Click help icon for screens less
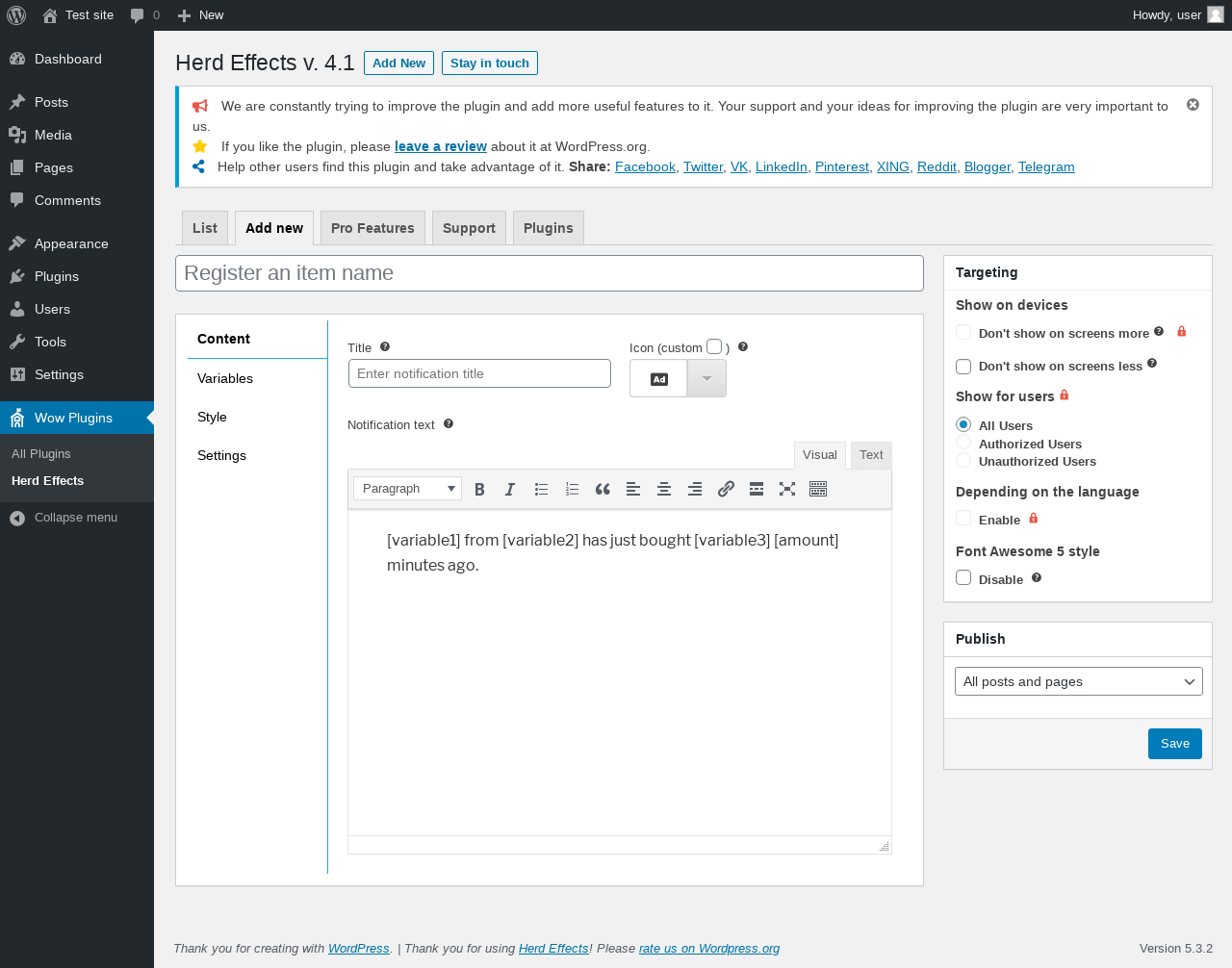This screenshot has width=1232, height=968. pyautogui.click(x=1152, y=363)
